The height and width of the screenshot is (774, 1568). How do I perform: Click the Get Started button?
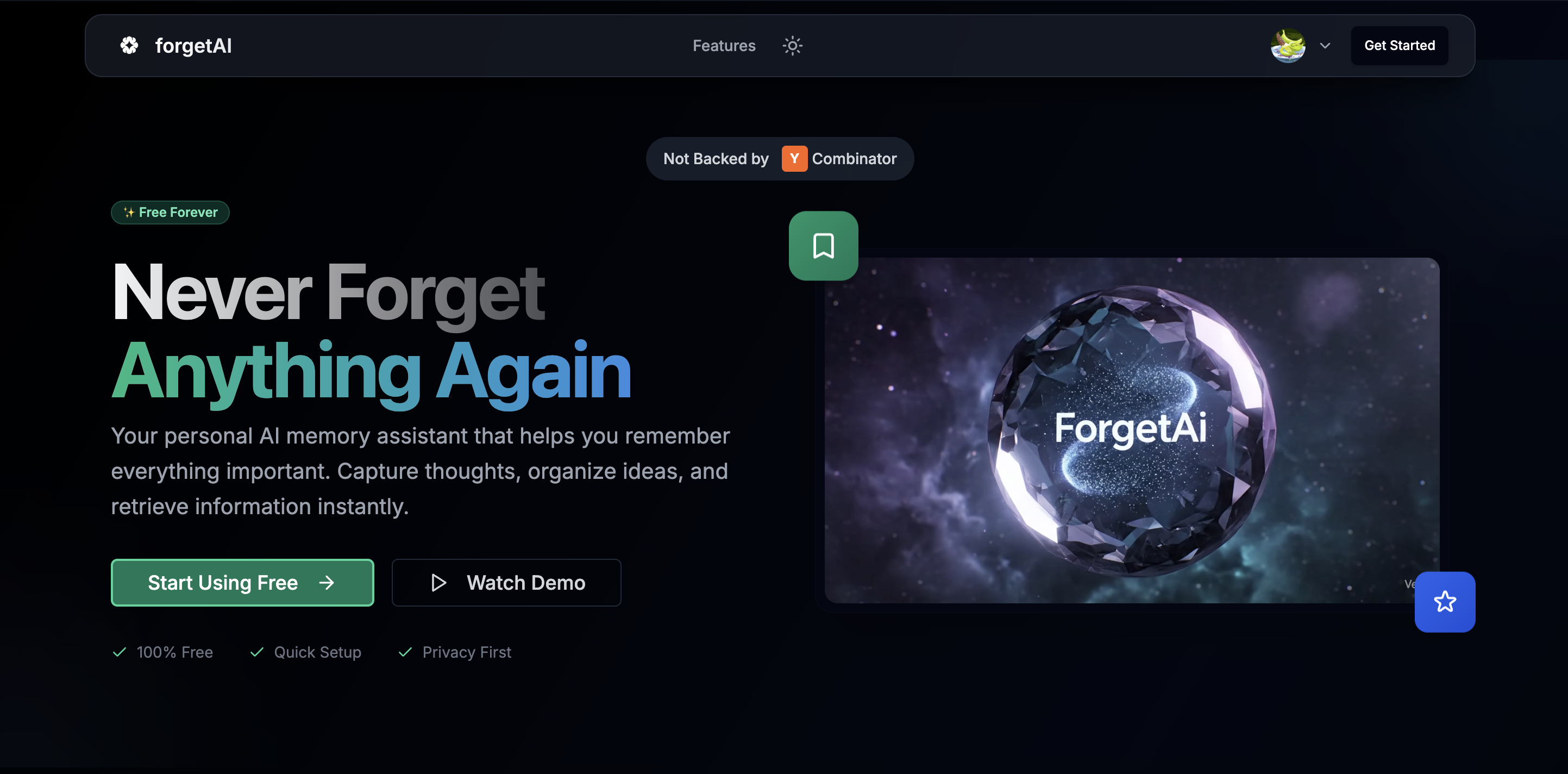click(x=1399, y=46)
